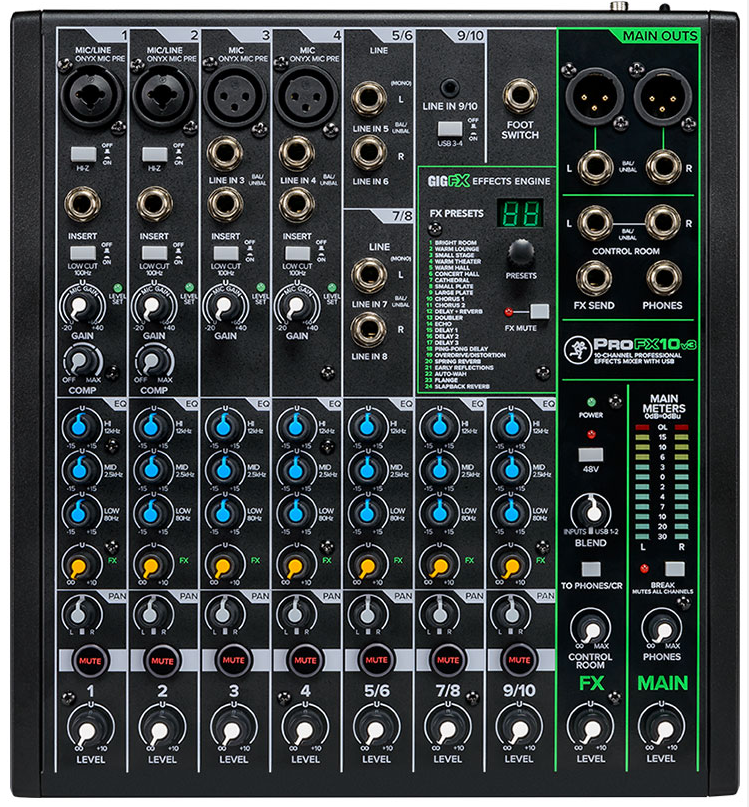
Task: Click channel 1 yellow FX send knob
Action: pyautogui.click(x=80, y=565)
